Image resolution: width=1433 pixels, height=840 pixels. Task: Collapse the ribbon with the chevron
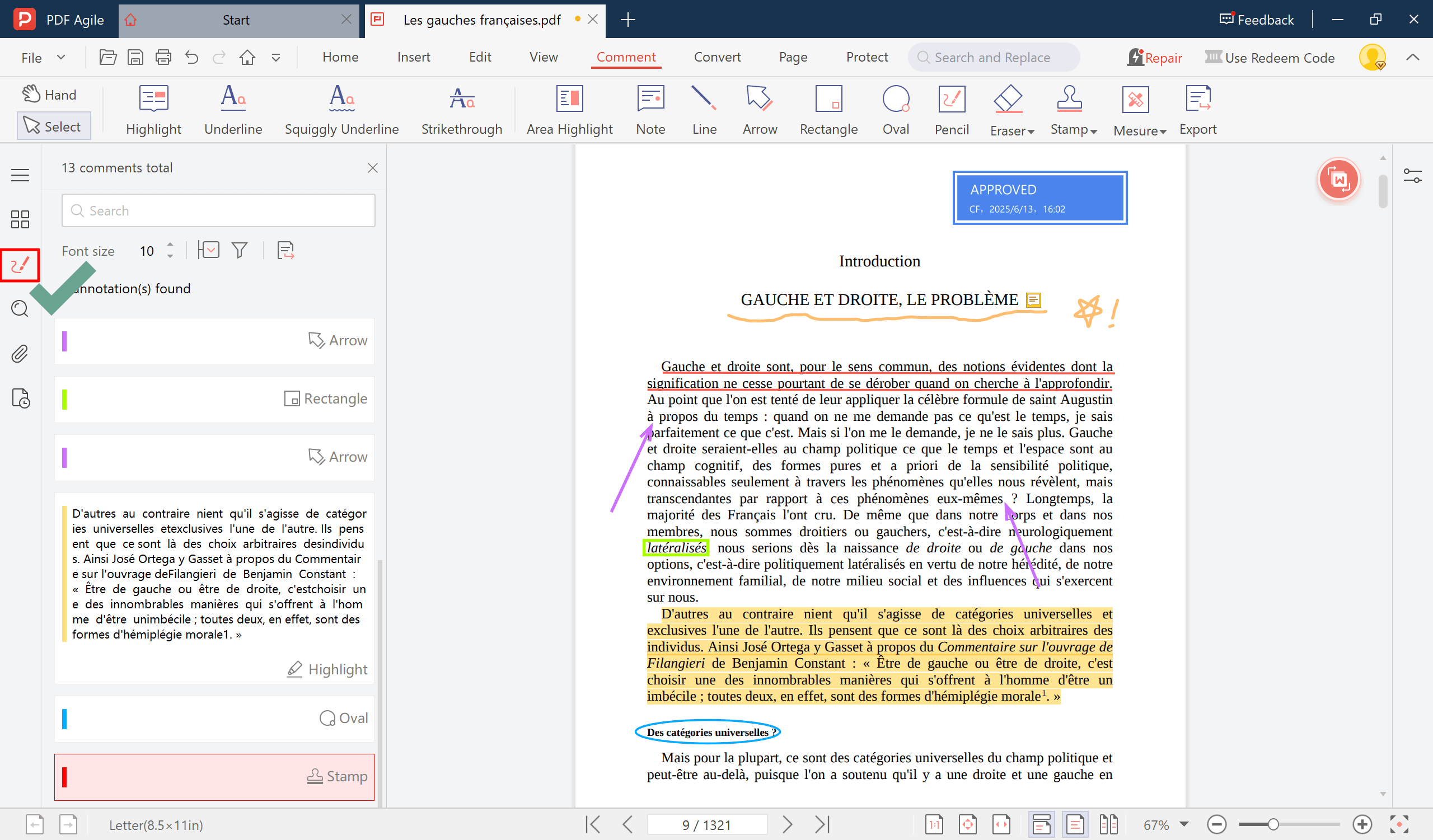1412,58
